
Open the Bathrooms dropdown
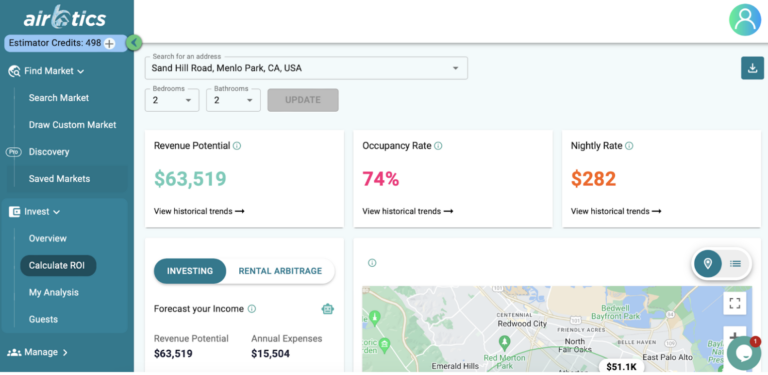pos(234,100)
